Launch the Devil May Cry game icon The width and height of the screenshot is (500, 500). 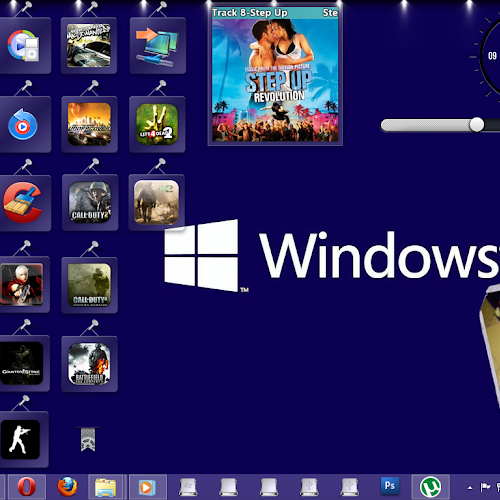click(22, 284)
